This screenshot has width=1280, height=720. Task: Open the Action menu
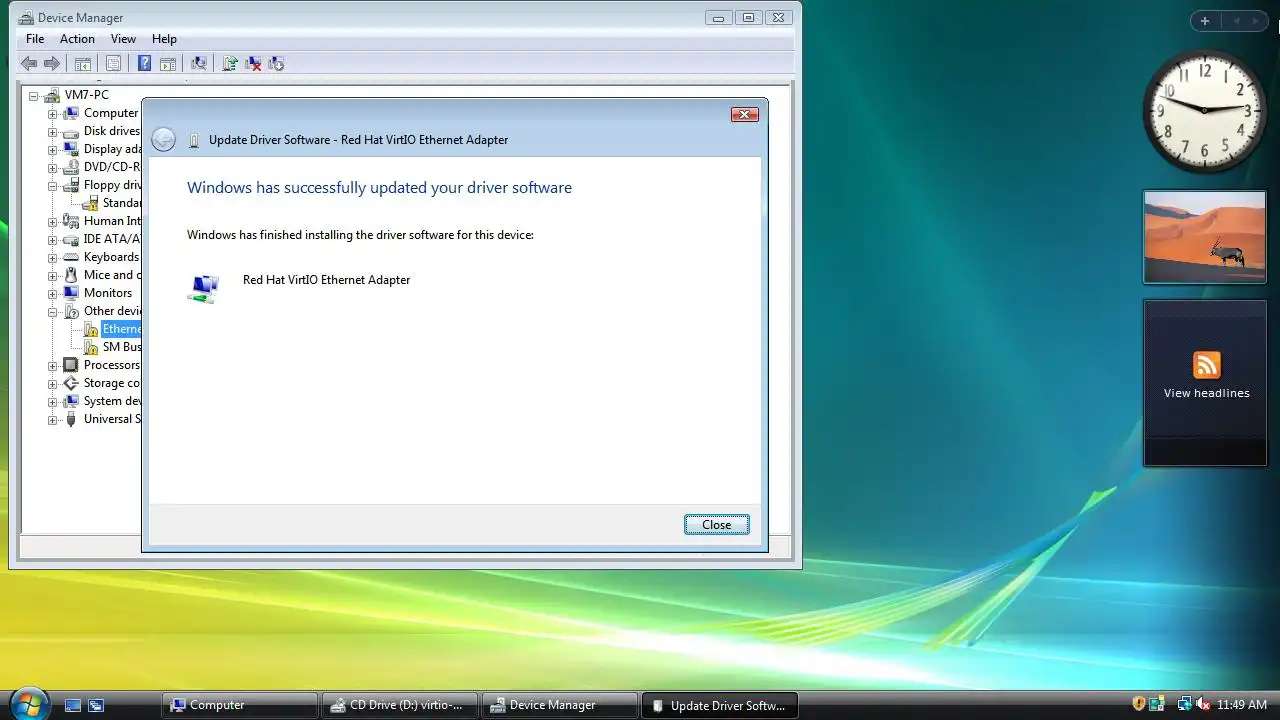(x=77, y=39)
